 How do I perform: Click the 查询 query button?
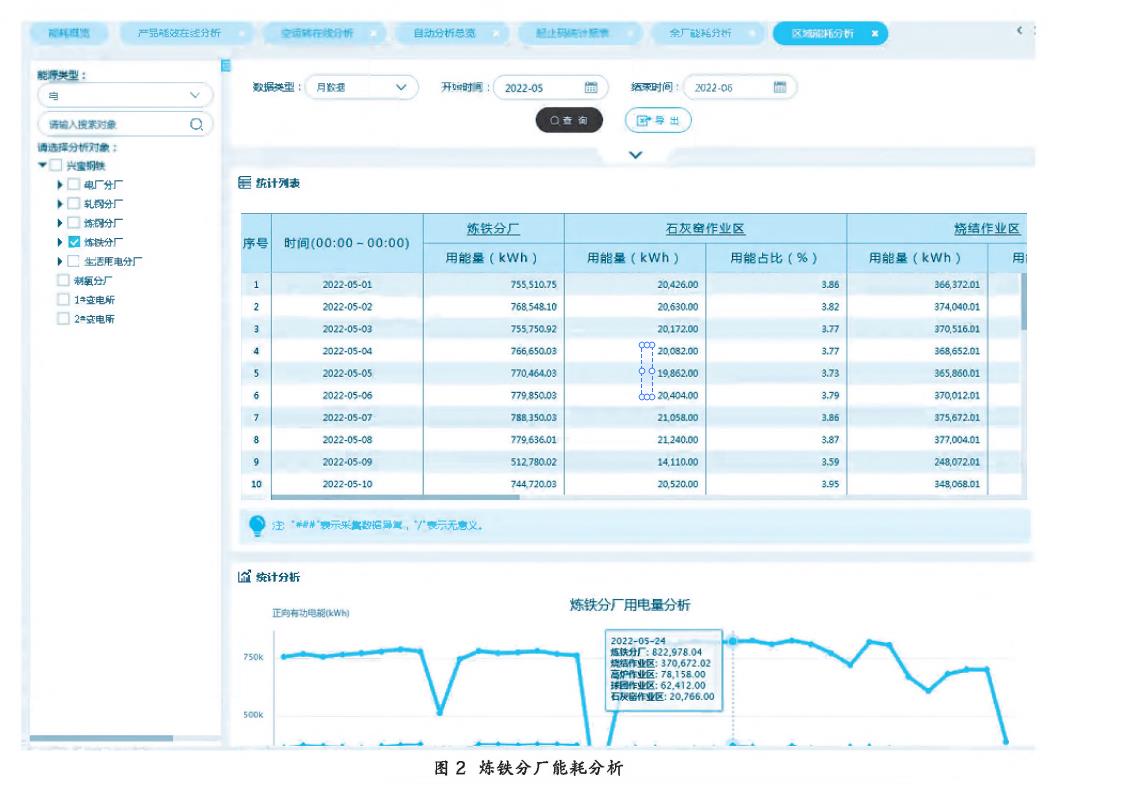click(569, 120)
